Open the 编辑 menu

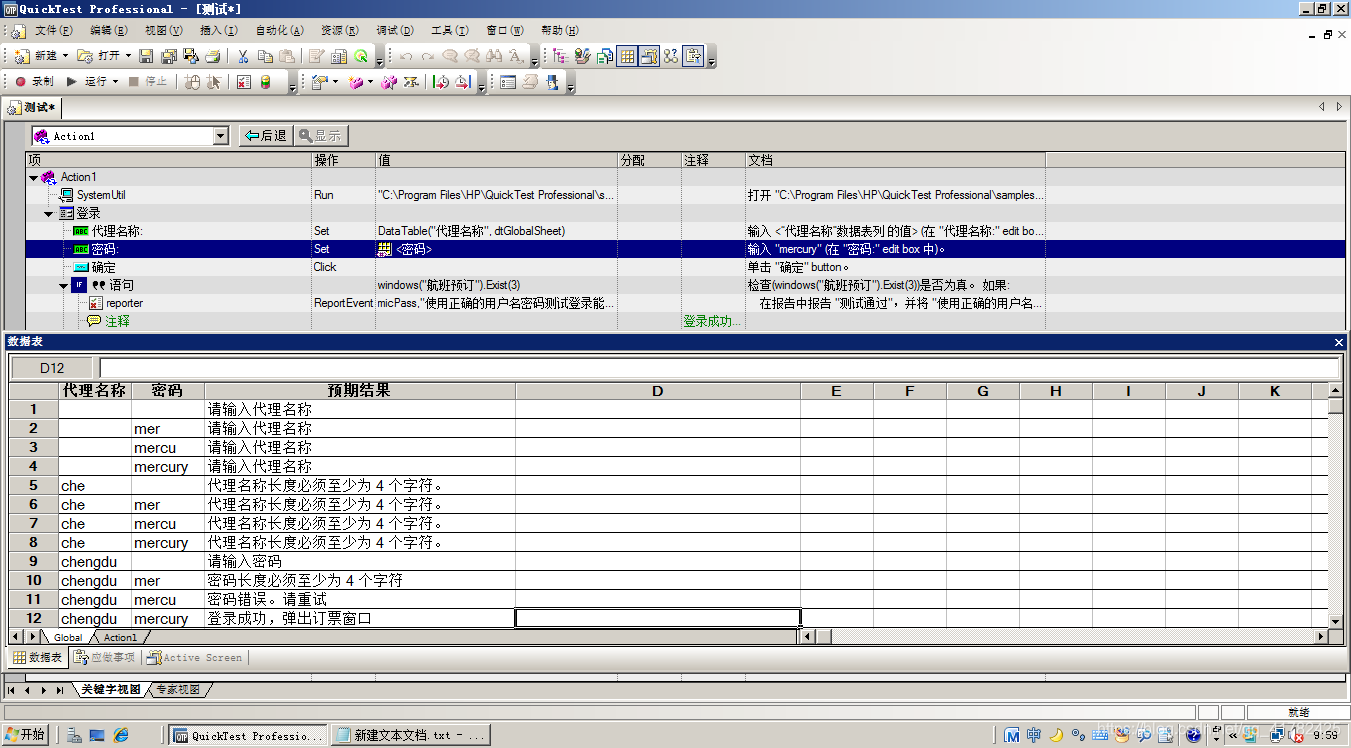(x=108, y=31)
